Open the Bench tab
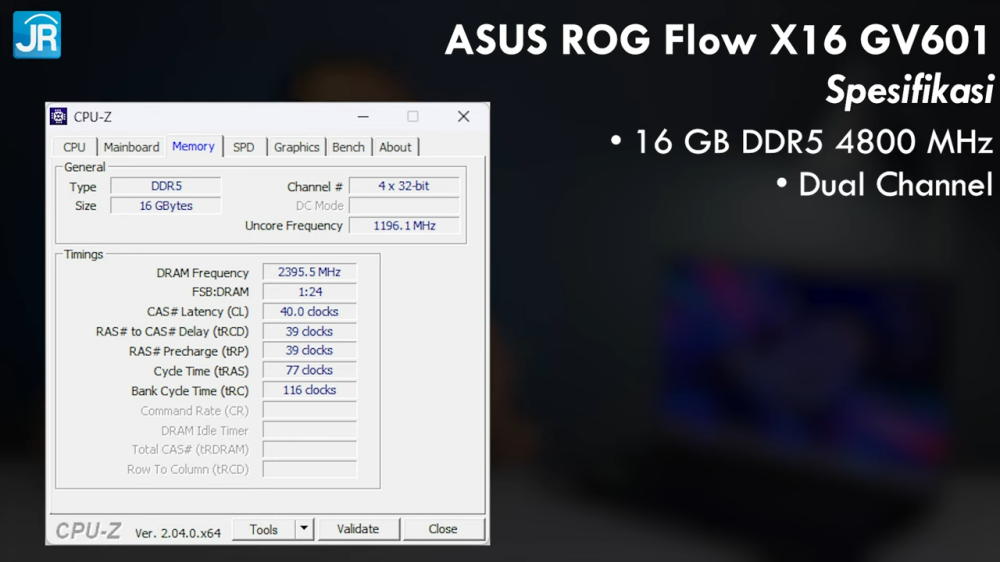 348,147
